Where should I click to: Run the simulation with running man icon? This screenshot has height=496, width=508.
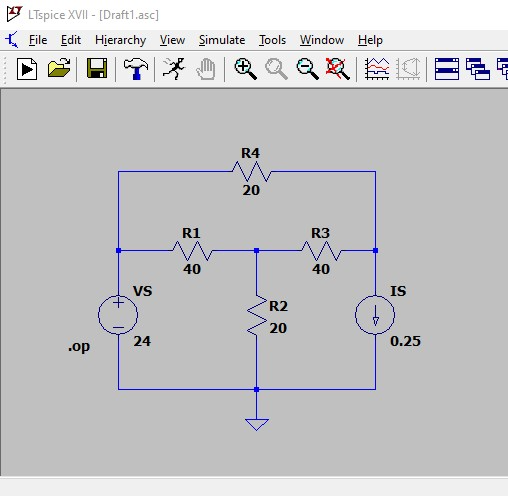point(174,69)
